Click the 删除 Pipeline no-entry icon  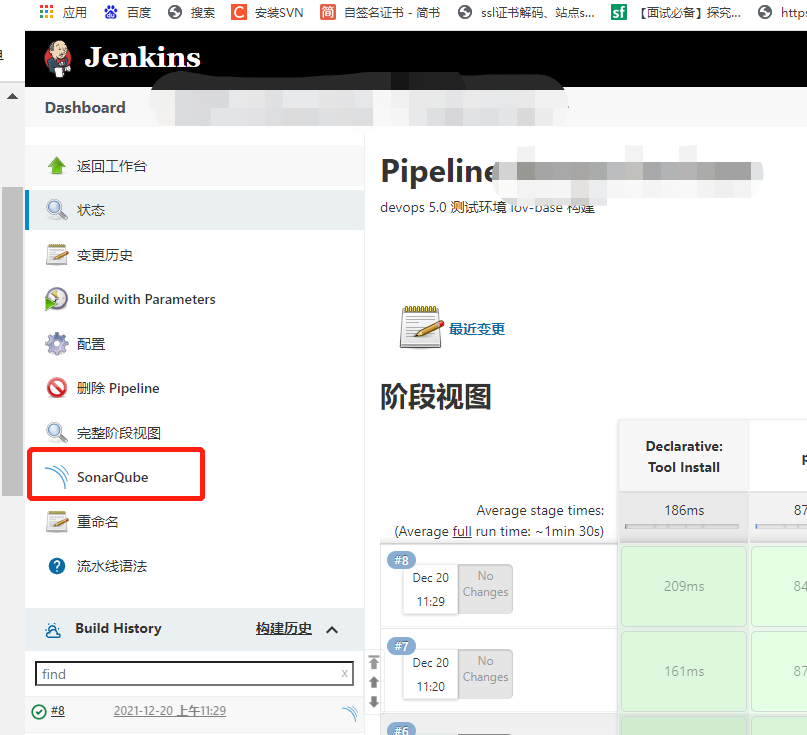click(x=56, y=388)
